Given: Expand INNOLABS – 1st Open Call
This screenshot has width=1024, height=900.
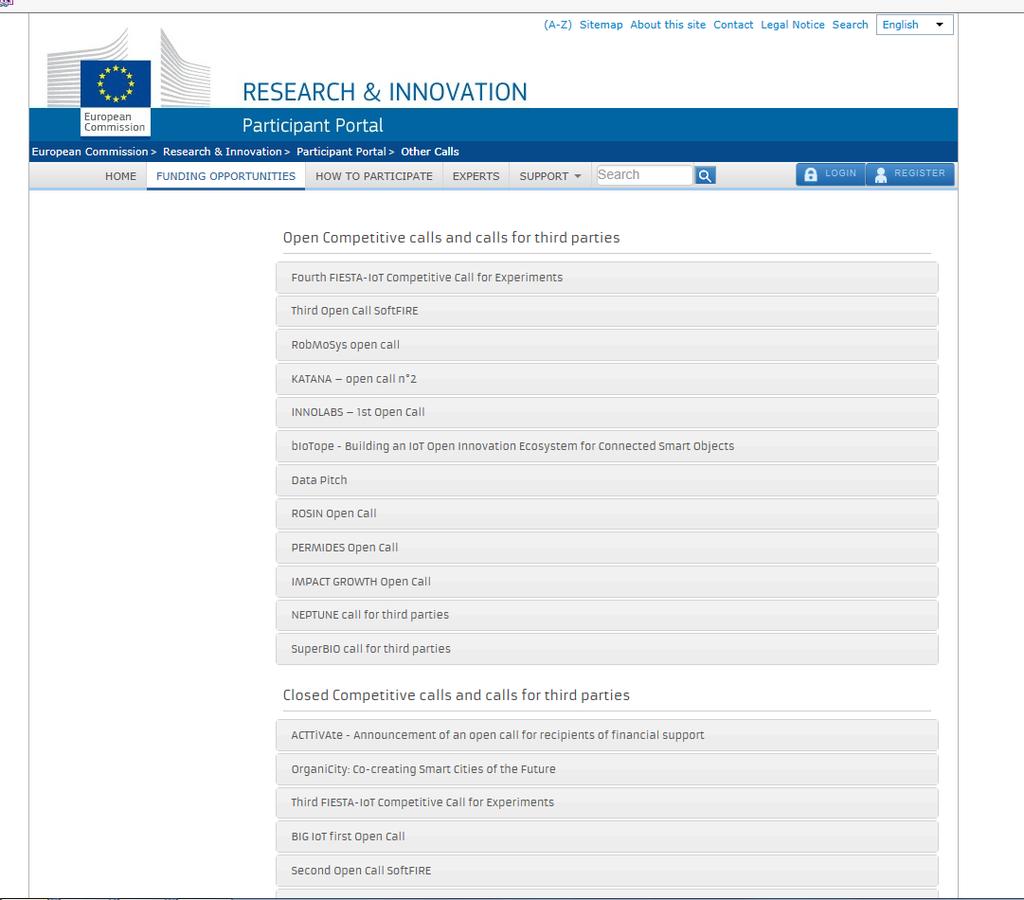Looking at the screenshot, I should (x=607, y=412).
